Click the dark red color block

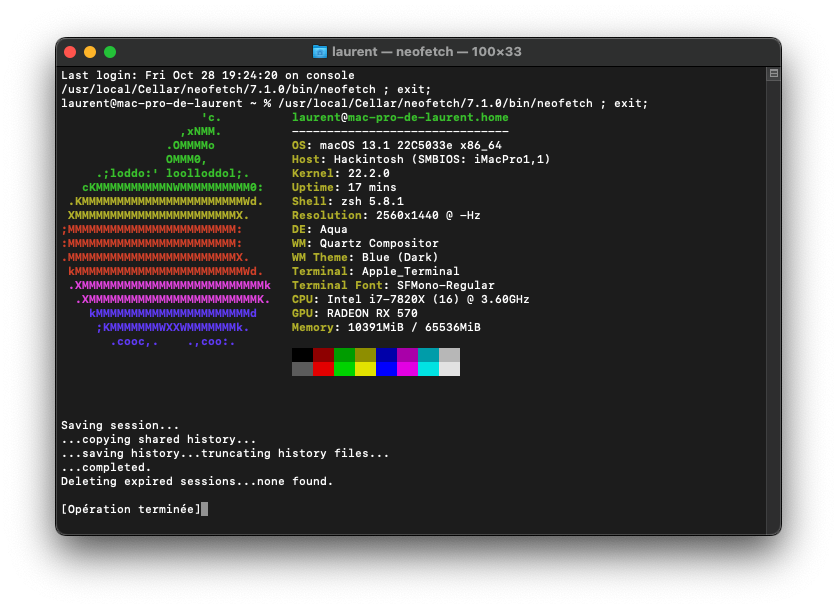(323, 355)
